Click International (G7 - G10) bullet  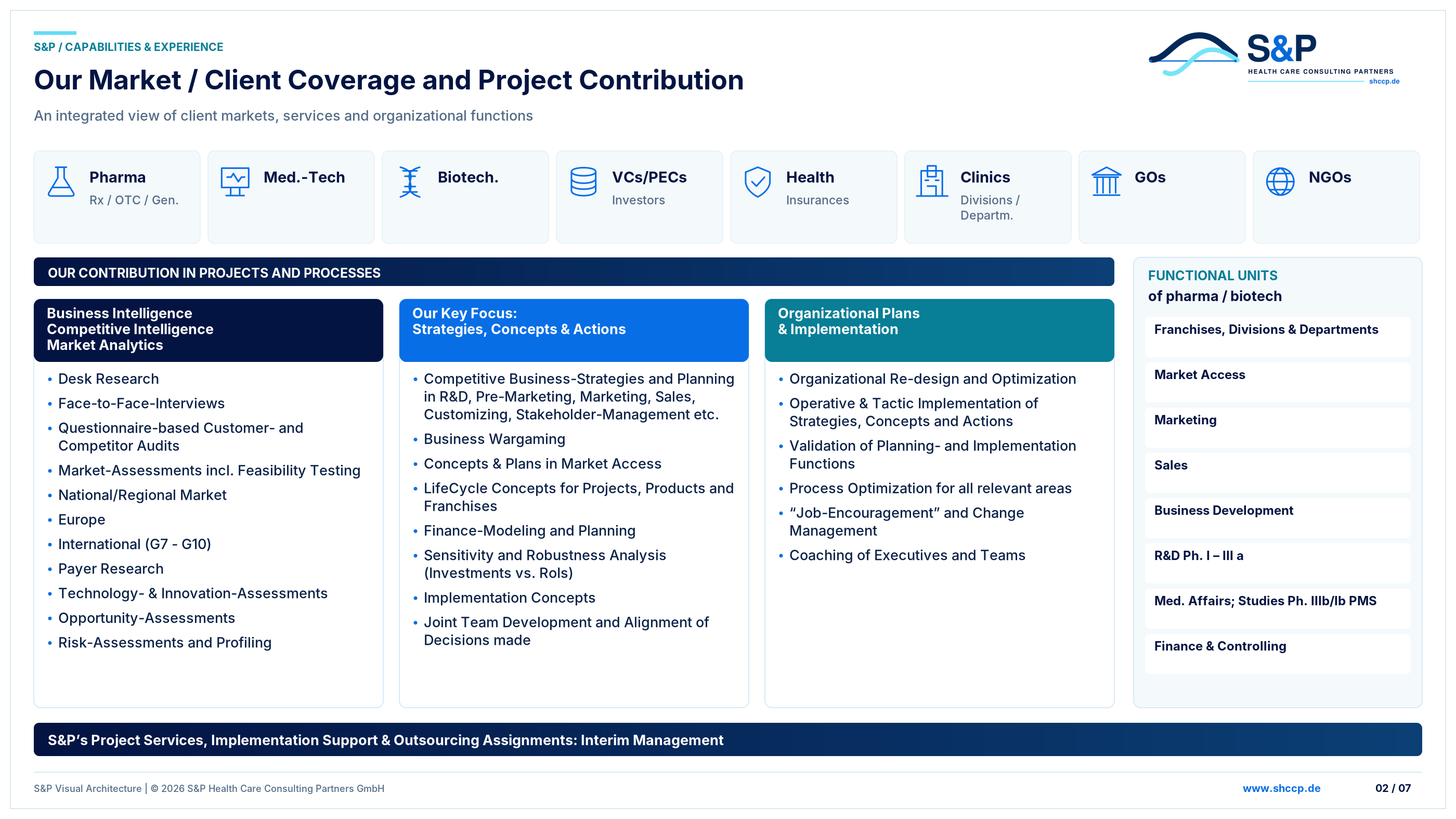point(135,544)
